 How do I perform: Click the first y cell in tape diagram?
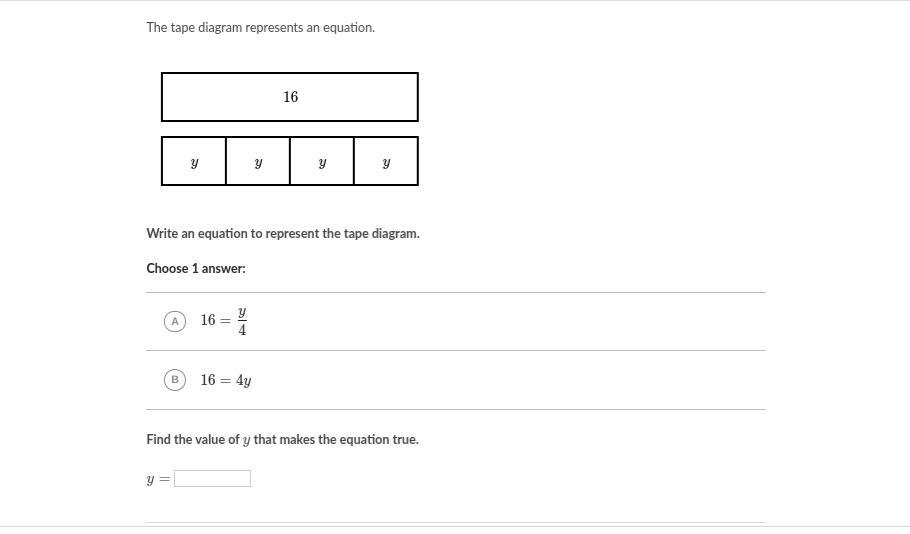tap(194, 161)
